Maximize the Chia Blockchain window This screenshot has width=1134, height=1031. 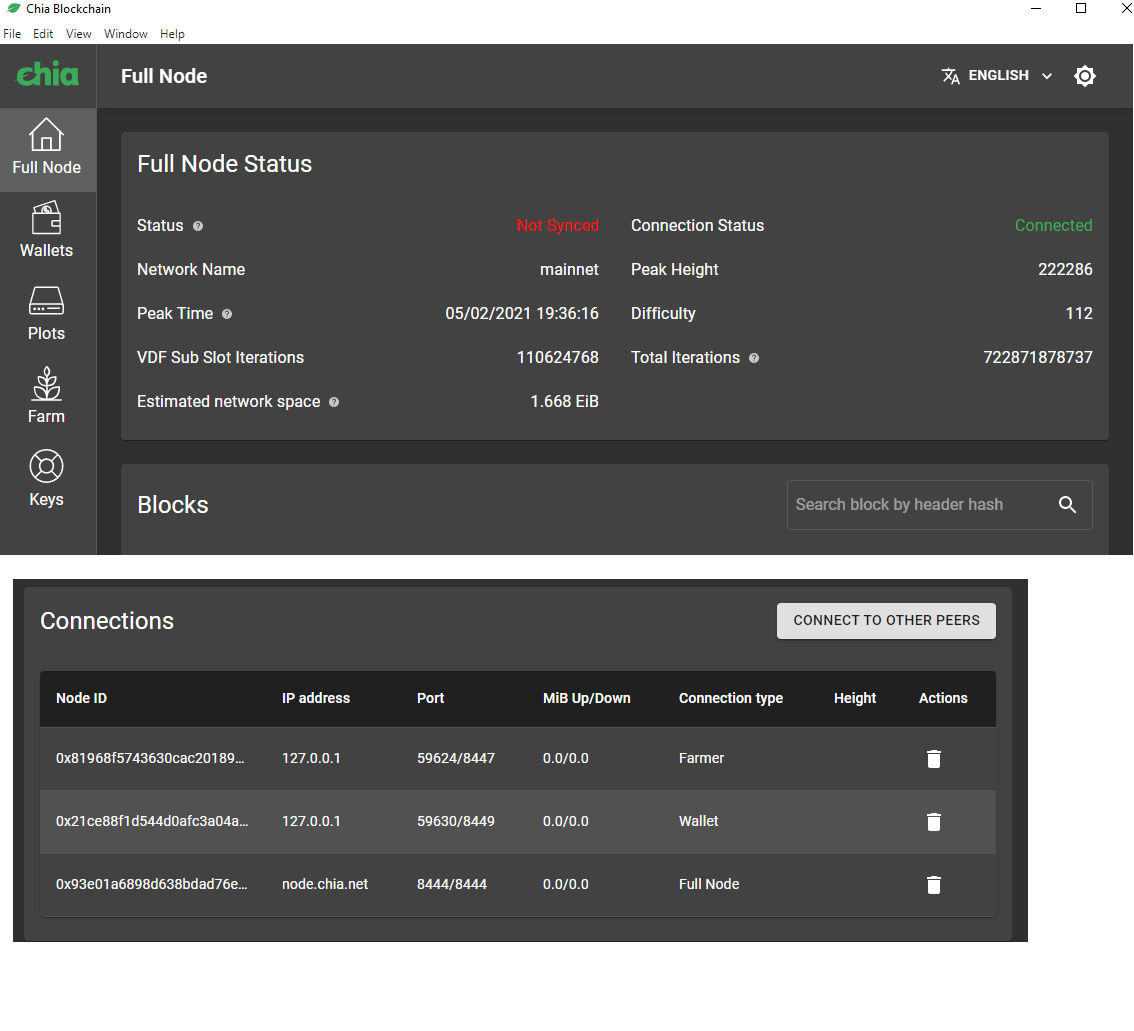[1080, 9]
